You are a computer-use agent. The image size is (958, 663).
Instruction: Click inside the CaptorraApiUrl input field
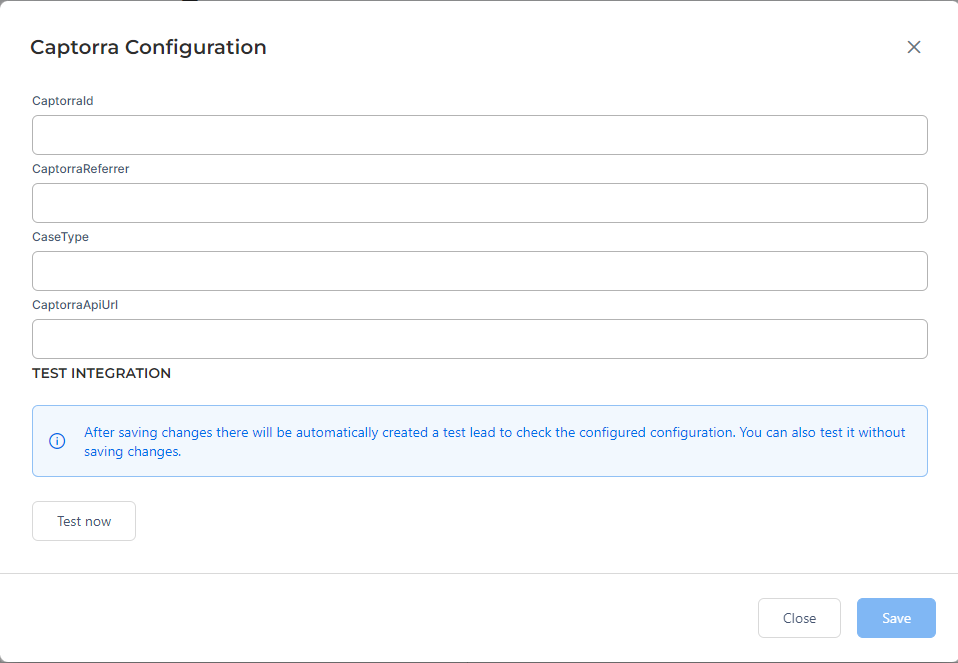tap(479, 338)
